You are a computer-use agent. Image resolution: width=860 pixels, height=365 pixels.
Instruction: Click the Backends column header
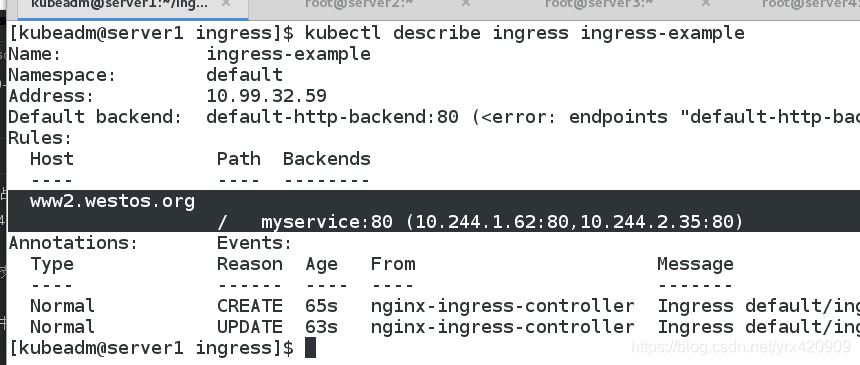point(326,159)
